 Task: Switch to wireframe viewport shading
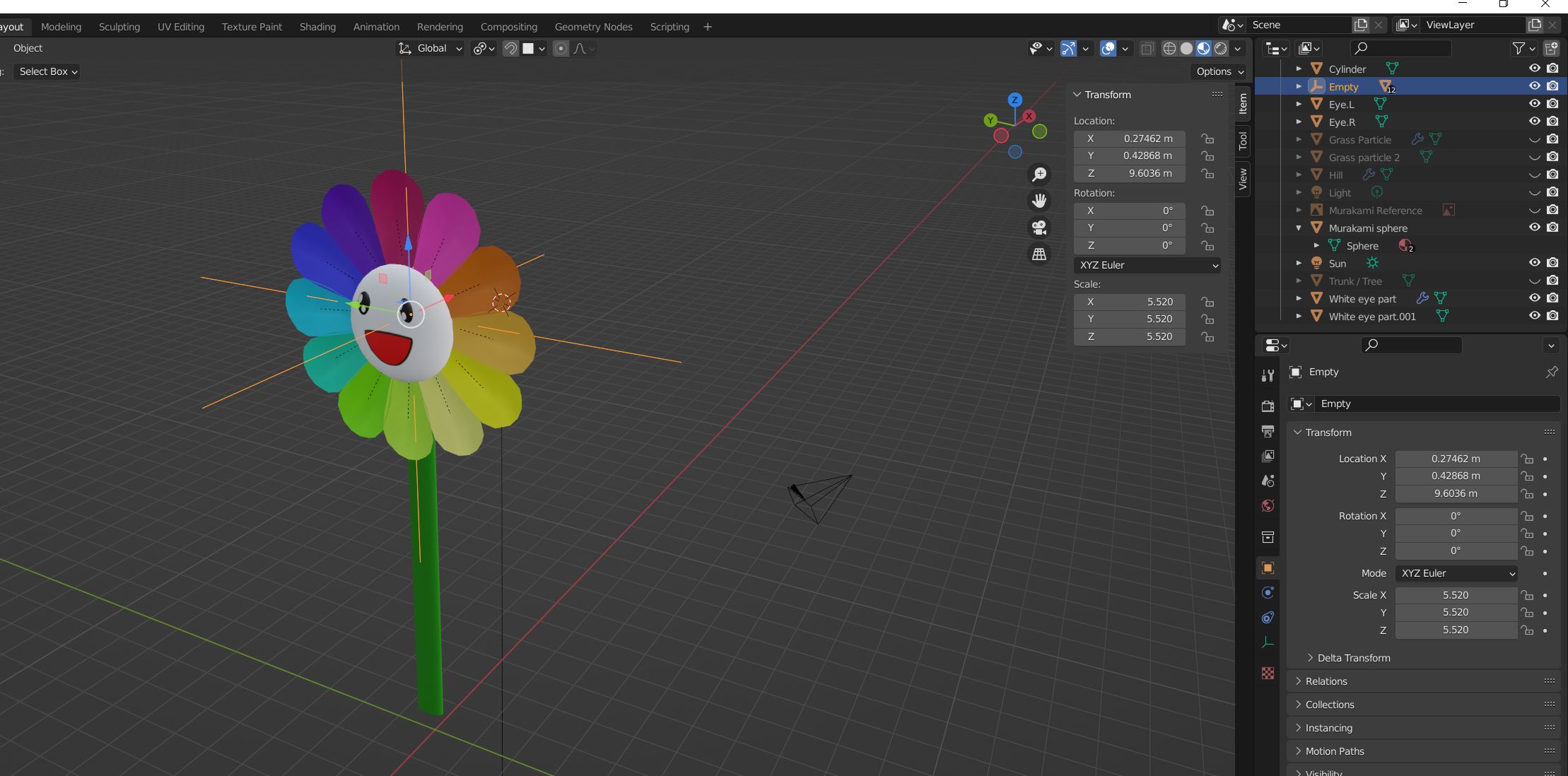pos(1169,48)
